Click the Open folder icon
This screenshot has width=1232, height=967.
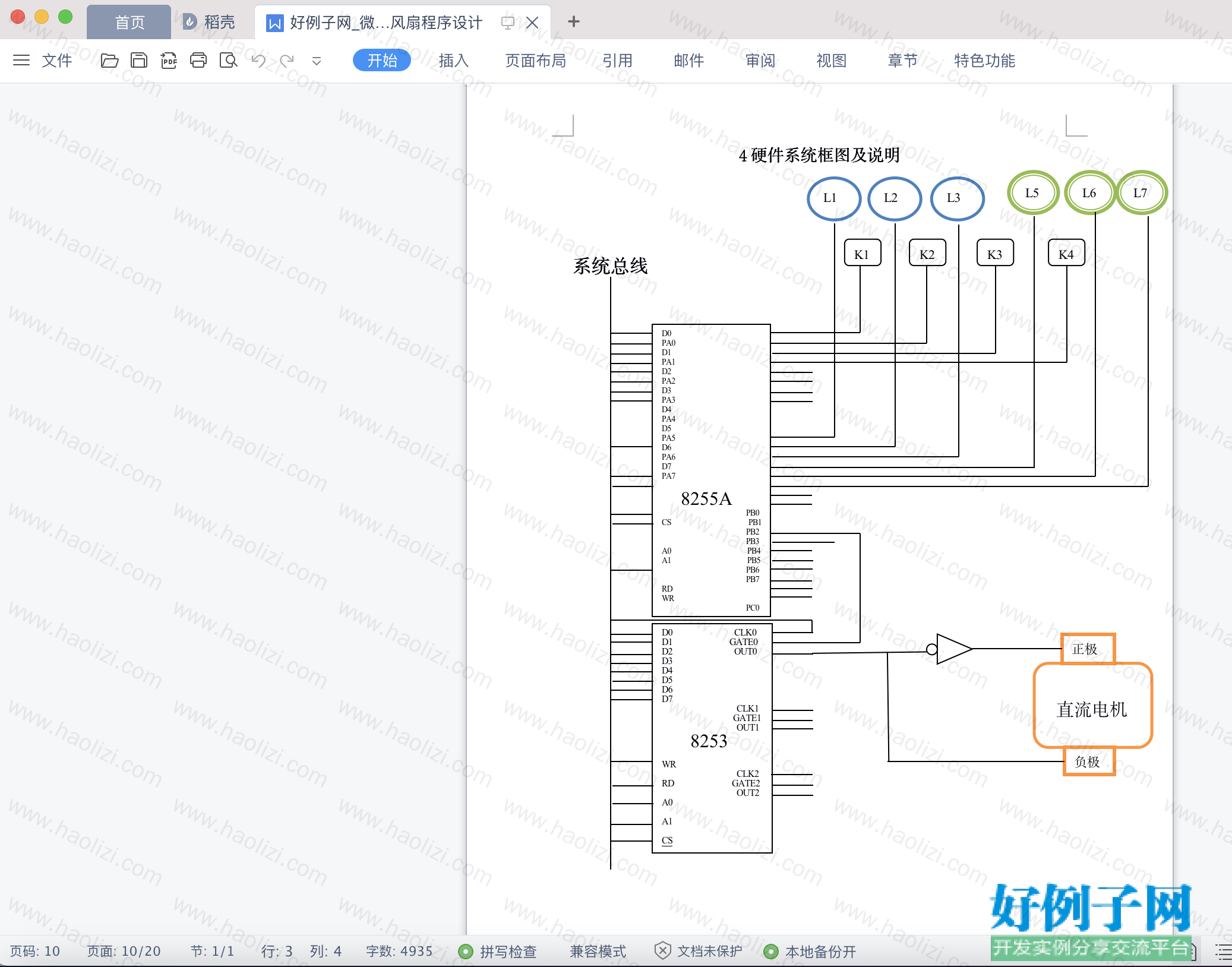point(109,60)
